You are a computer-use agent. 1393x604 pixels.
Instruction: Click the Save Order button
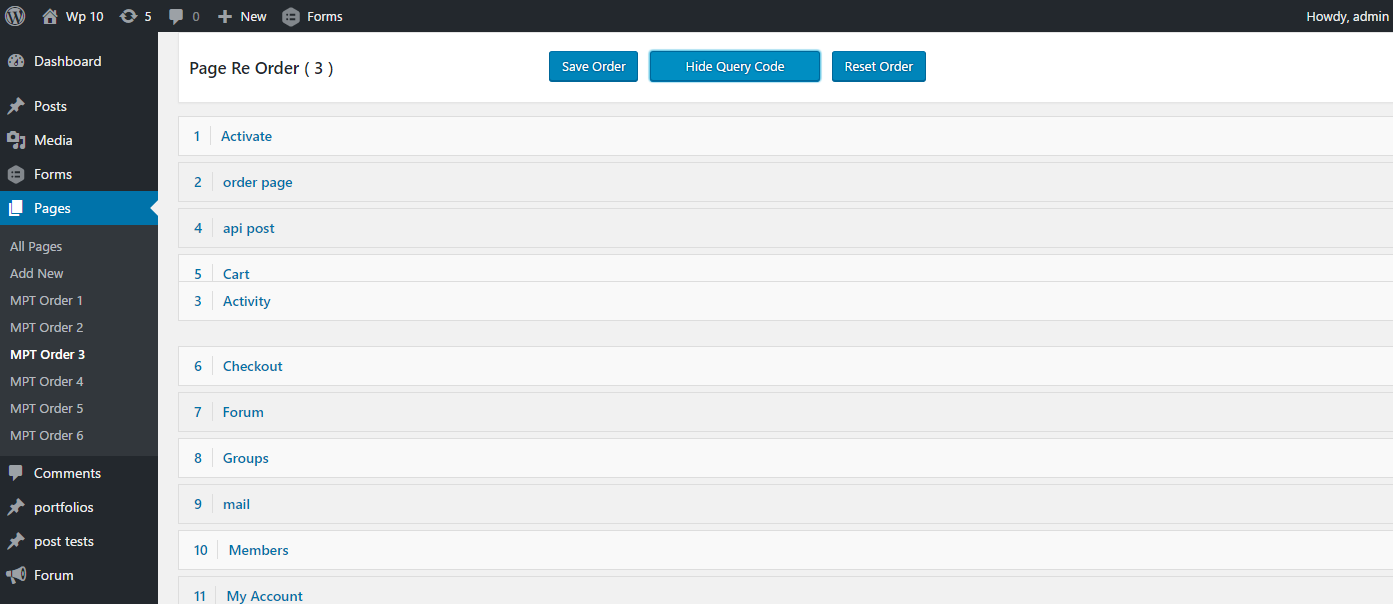point(593,67)
